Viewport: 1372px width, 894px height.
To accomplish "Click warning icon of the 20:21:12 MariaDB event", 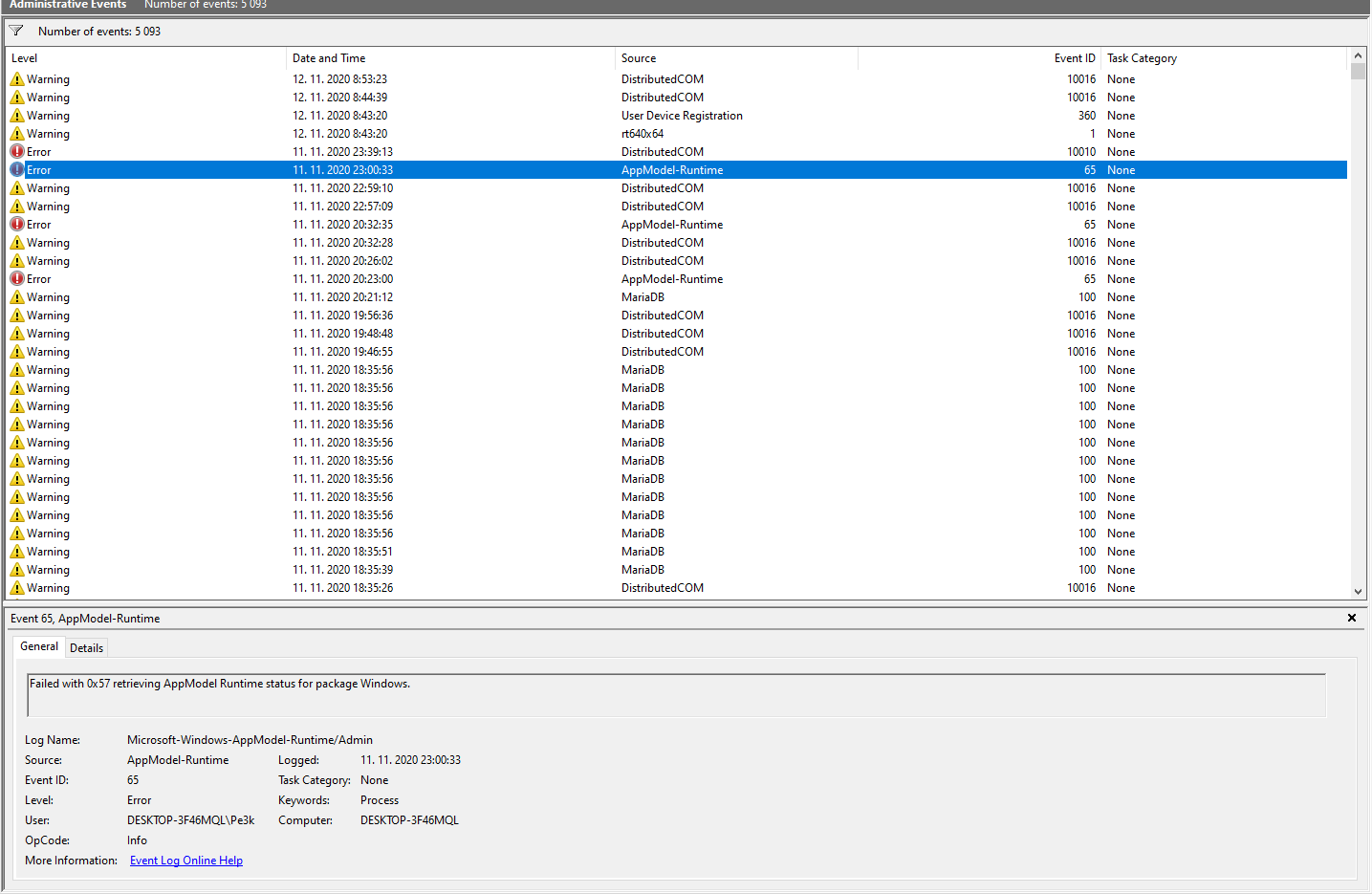I will (x=17, y=297).
